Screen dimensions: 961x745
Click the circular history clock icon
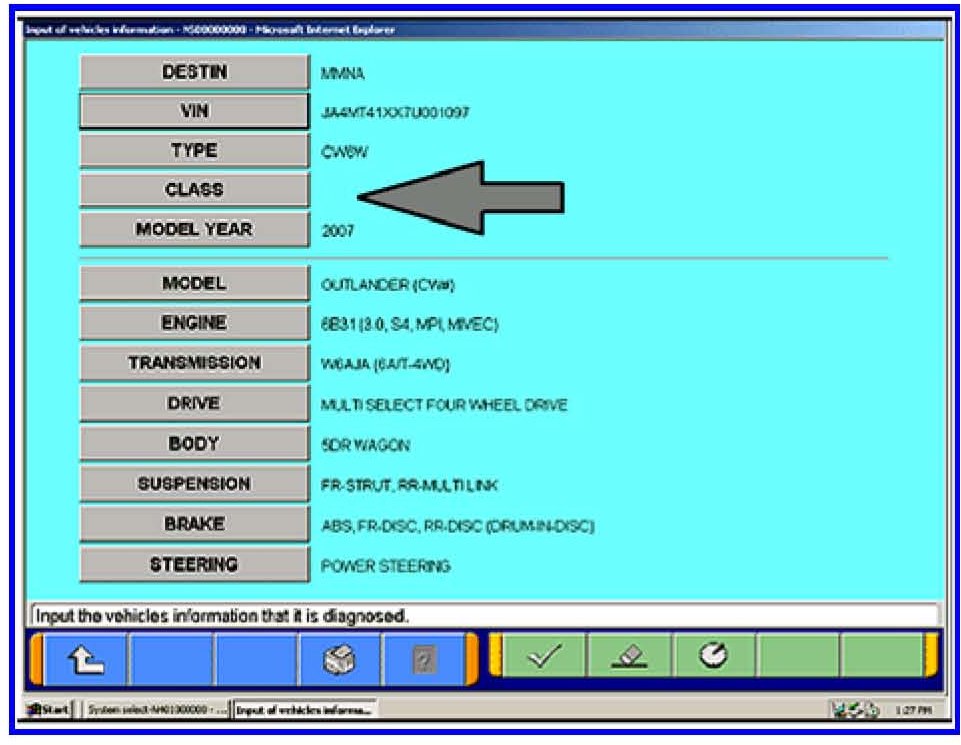(712, 660)
